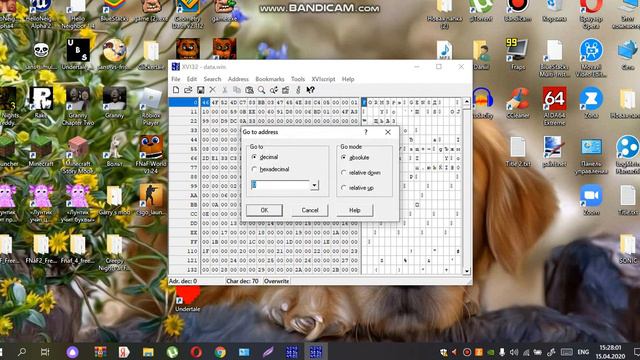Select the Undertale desktop shortcut below the XVI32 window
640x360 pixels.
point(187,299)
